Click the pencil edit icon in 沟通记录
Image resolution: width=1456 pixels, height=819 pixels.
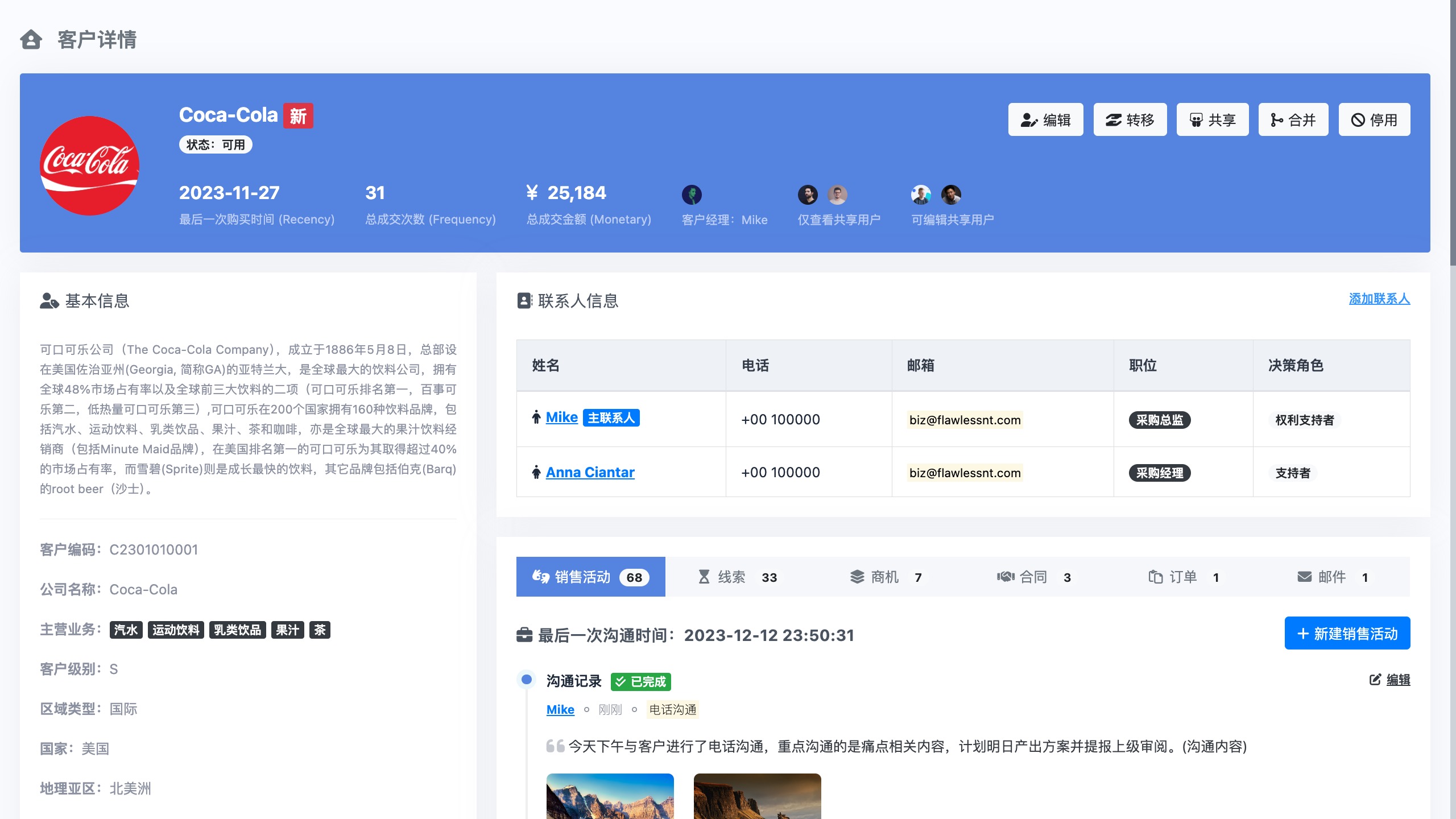point(1375,680)
